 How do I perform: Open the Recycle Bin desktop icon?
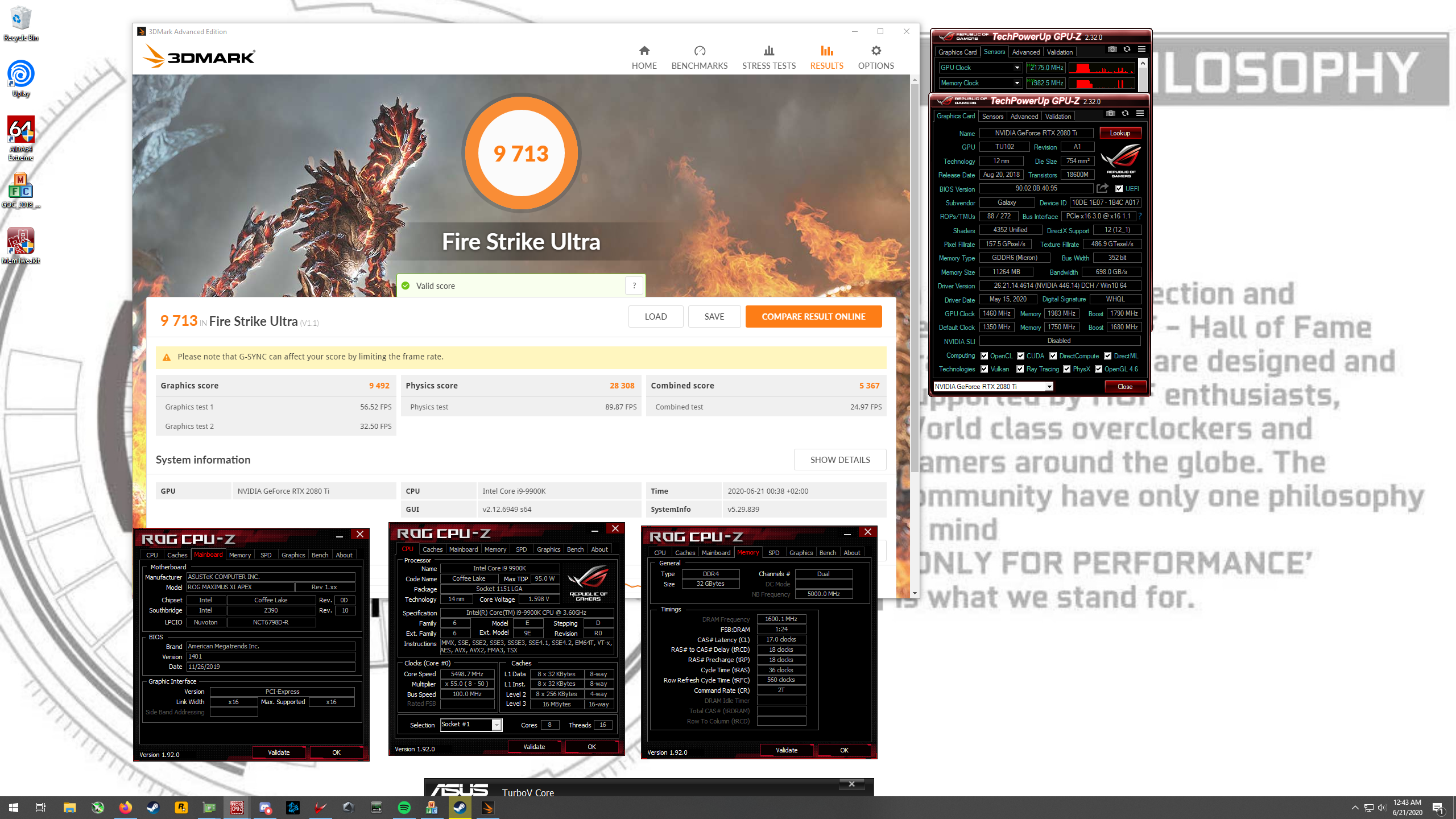pos(20,24)
